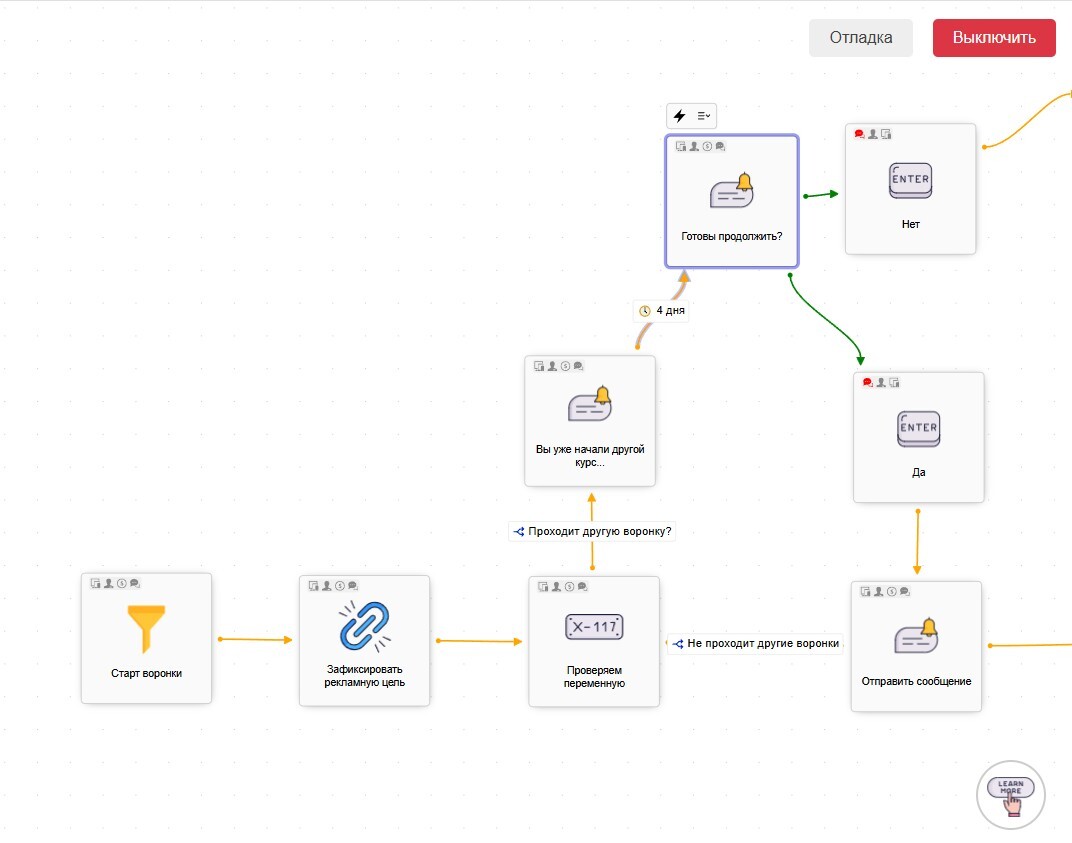1072x843 pixels.
Task: Click the red chat icon on Нет block
Action: (859, 133)
